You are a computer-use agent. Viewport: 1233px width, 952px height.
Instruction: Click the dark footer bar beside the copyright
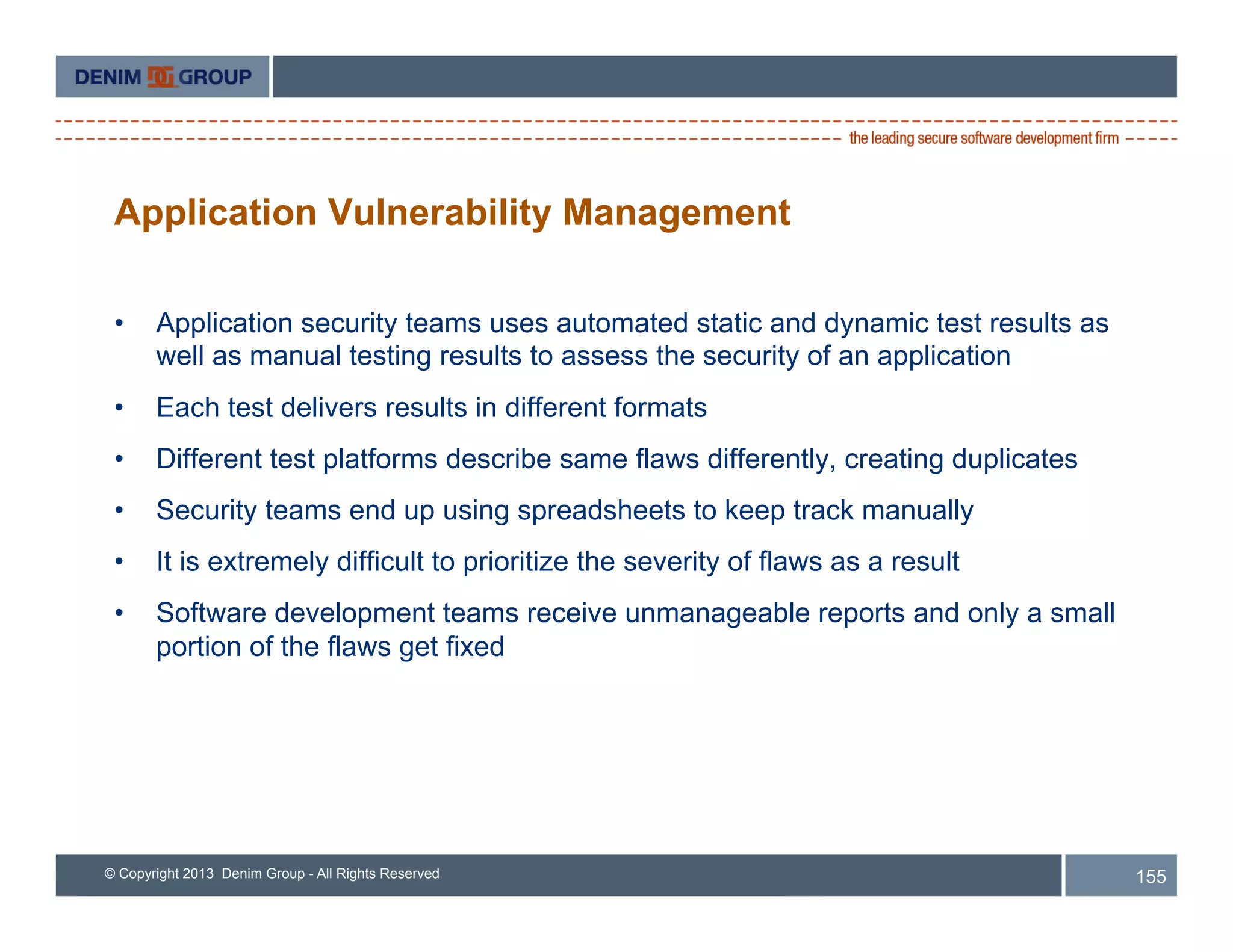click(753, 874)
